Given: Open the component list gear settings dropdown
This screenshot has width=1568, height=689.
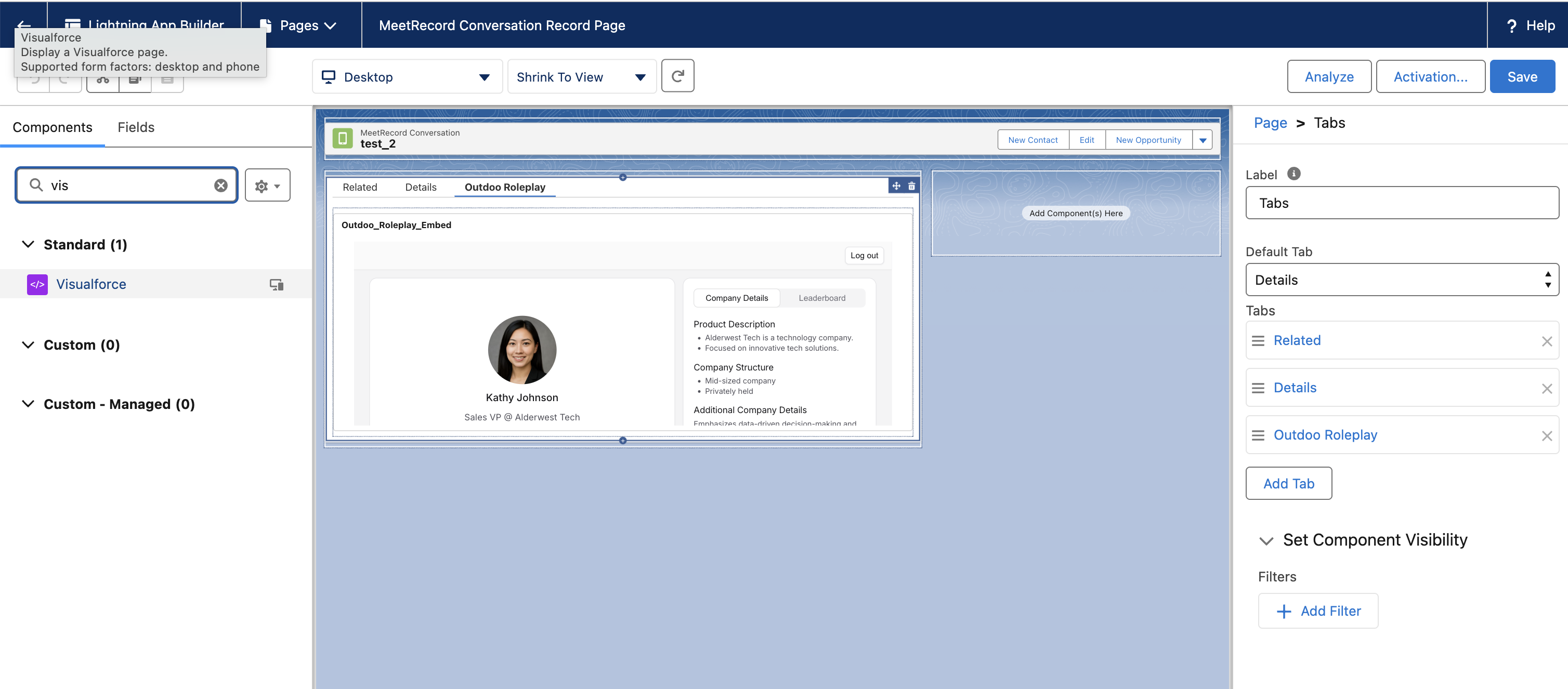Looking at the screenshot, I should (267, 186).
